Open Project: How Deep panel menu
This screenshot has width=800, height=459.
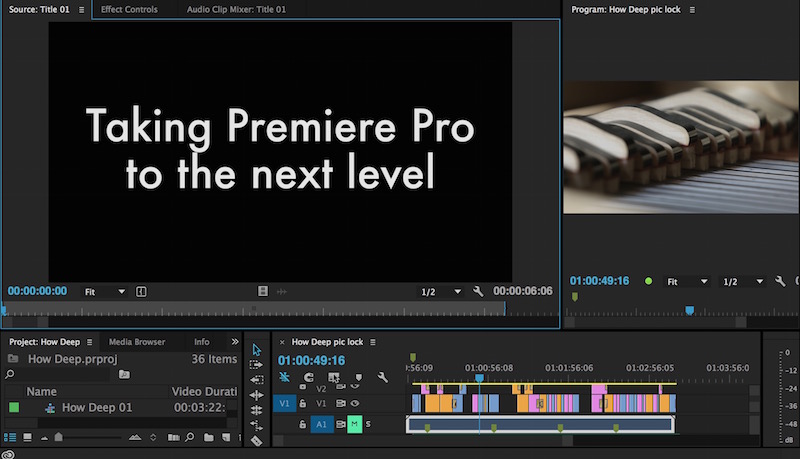click(x=89, y=342)
